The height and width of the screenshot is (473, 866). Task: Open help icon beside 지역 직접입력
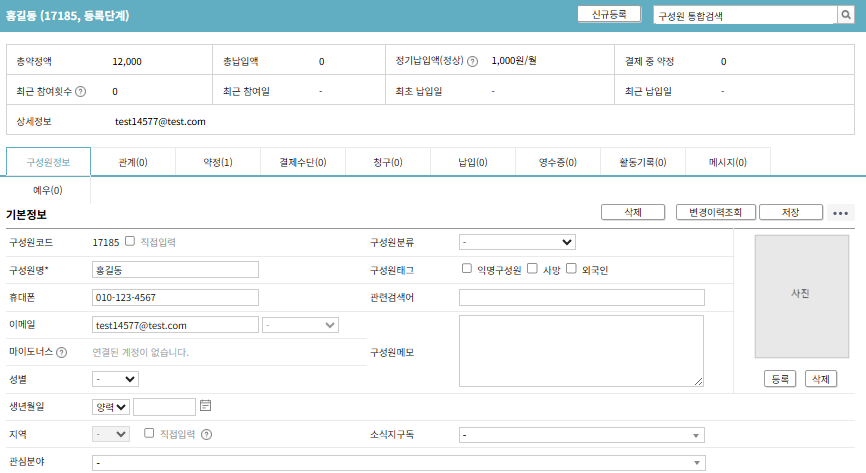pyautogui.click(x=207, y=435)
